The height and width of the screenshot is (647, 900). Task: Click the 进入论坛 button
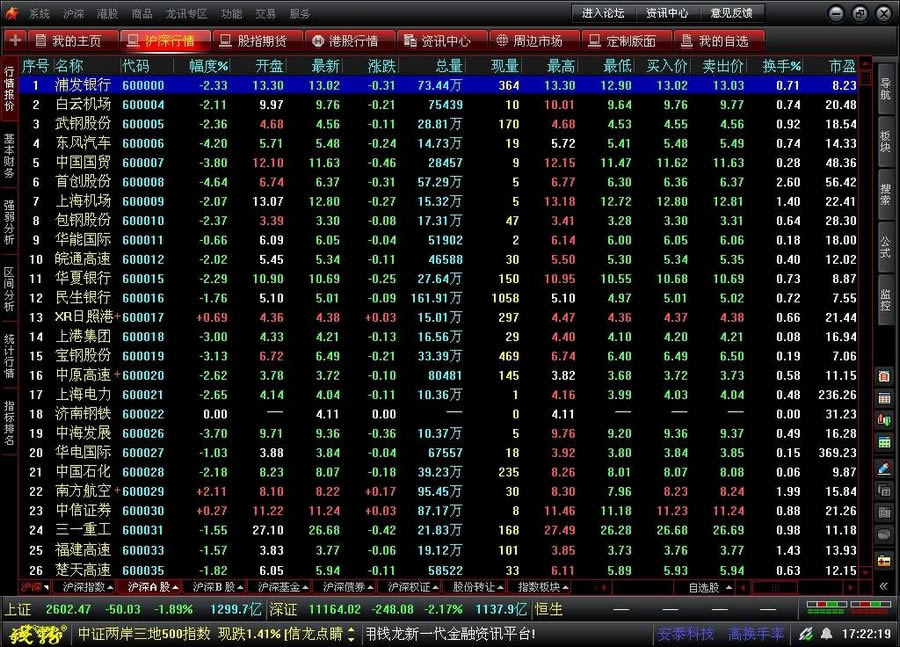coord(603,13)
